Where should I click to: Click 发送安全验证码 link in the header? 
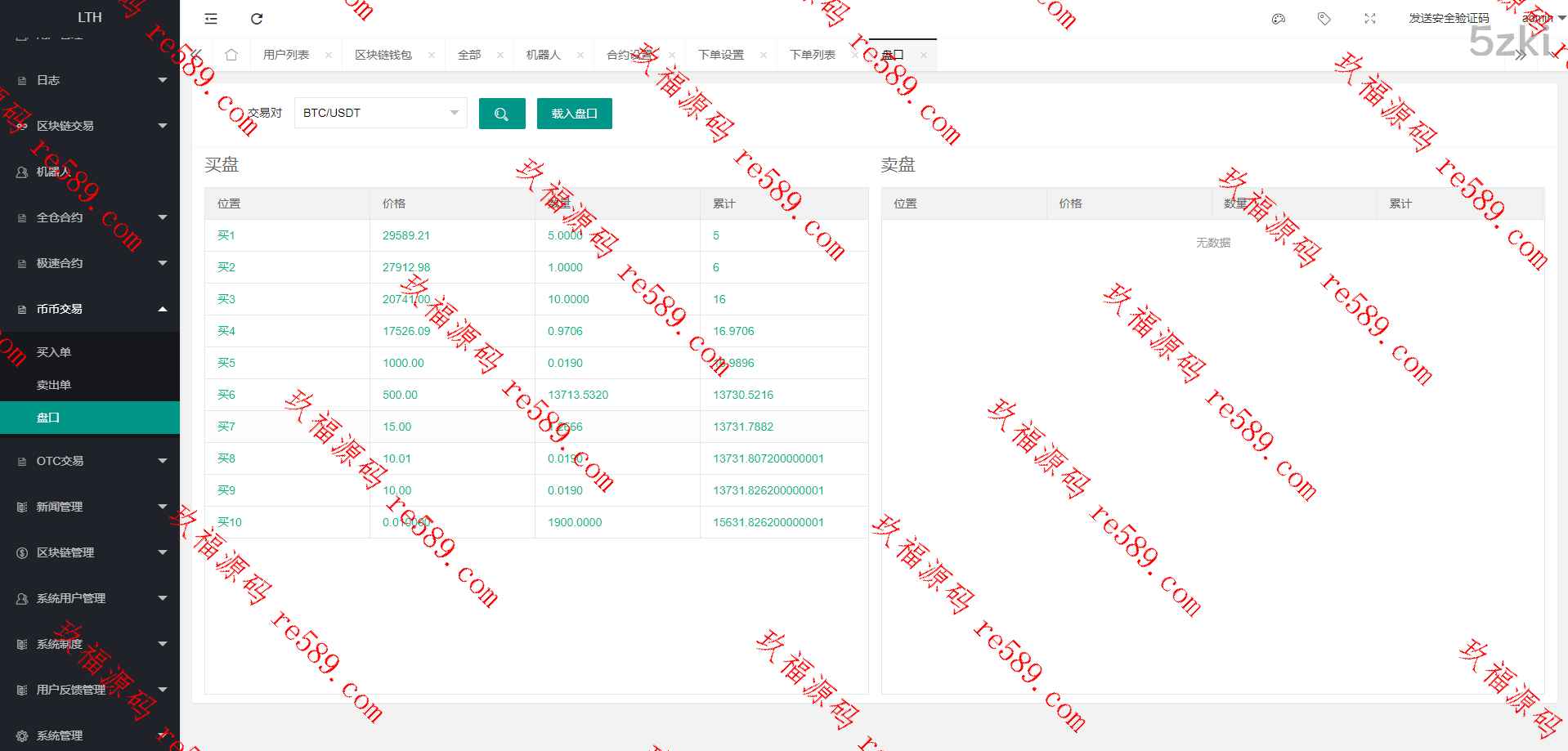click(x=1449, y=18)
